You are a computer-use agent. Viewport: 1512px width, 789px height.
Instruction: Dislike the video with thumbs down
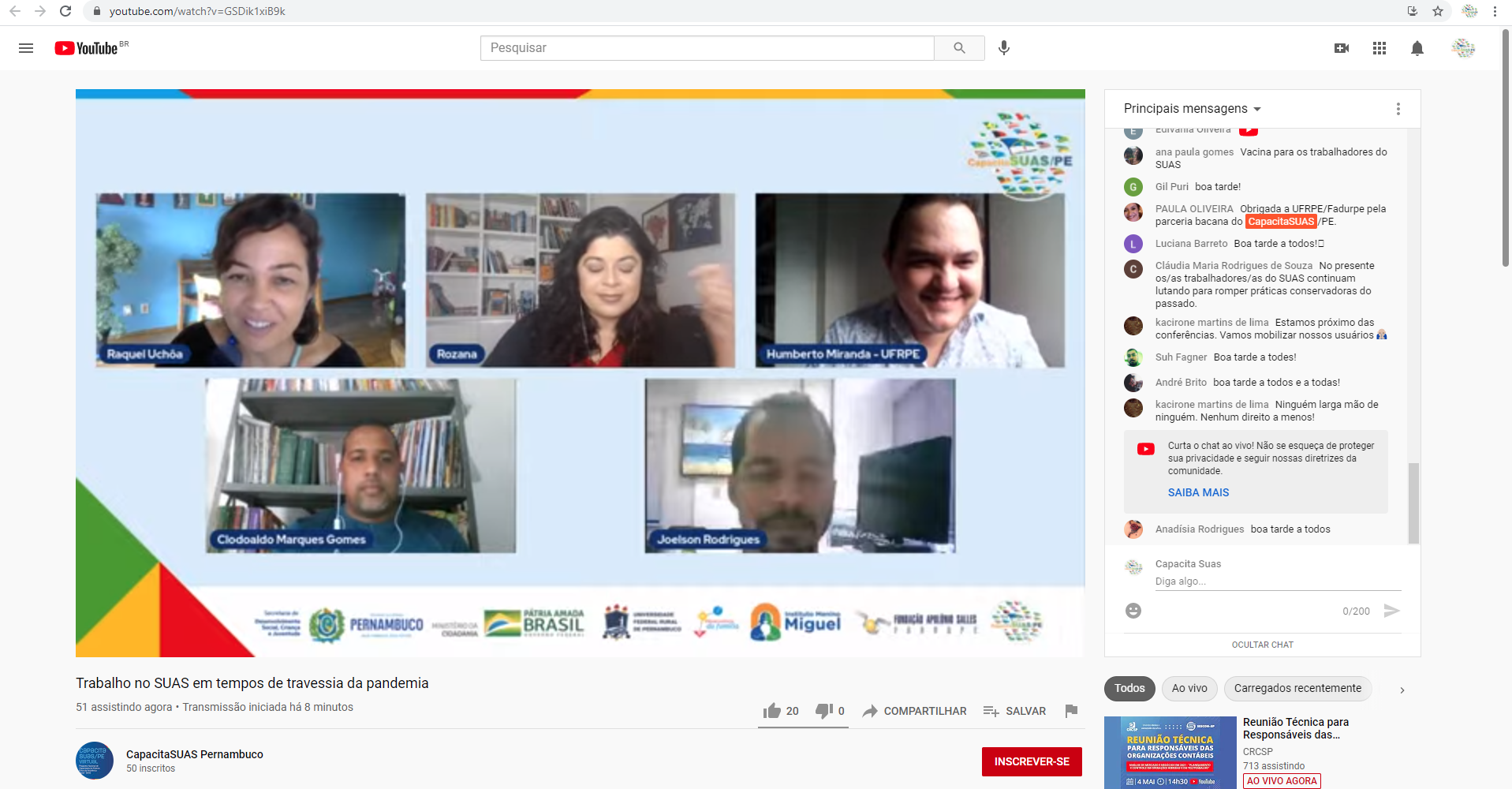824,711
